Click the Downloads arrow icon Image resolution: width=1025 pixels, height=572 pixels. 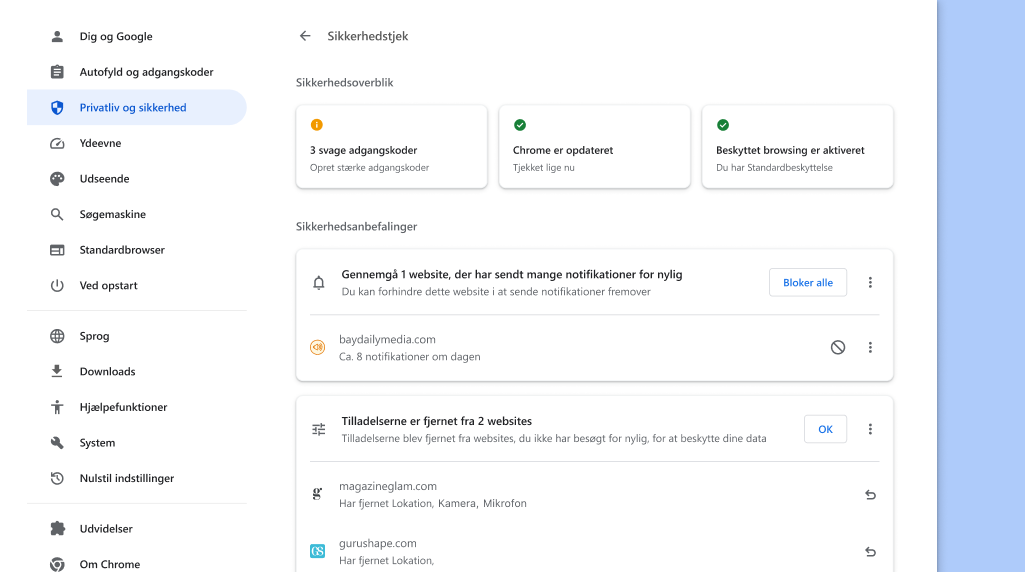point(58,371)
